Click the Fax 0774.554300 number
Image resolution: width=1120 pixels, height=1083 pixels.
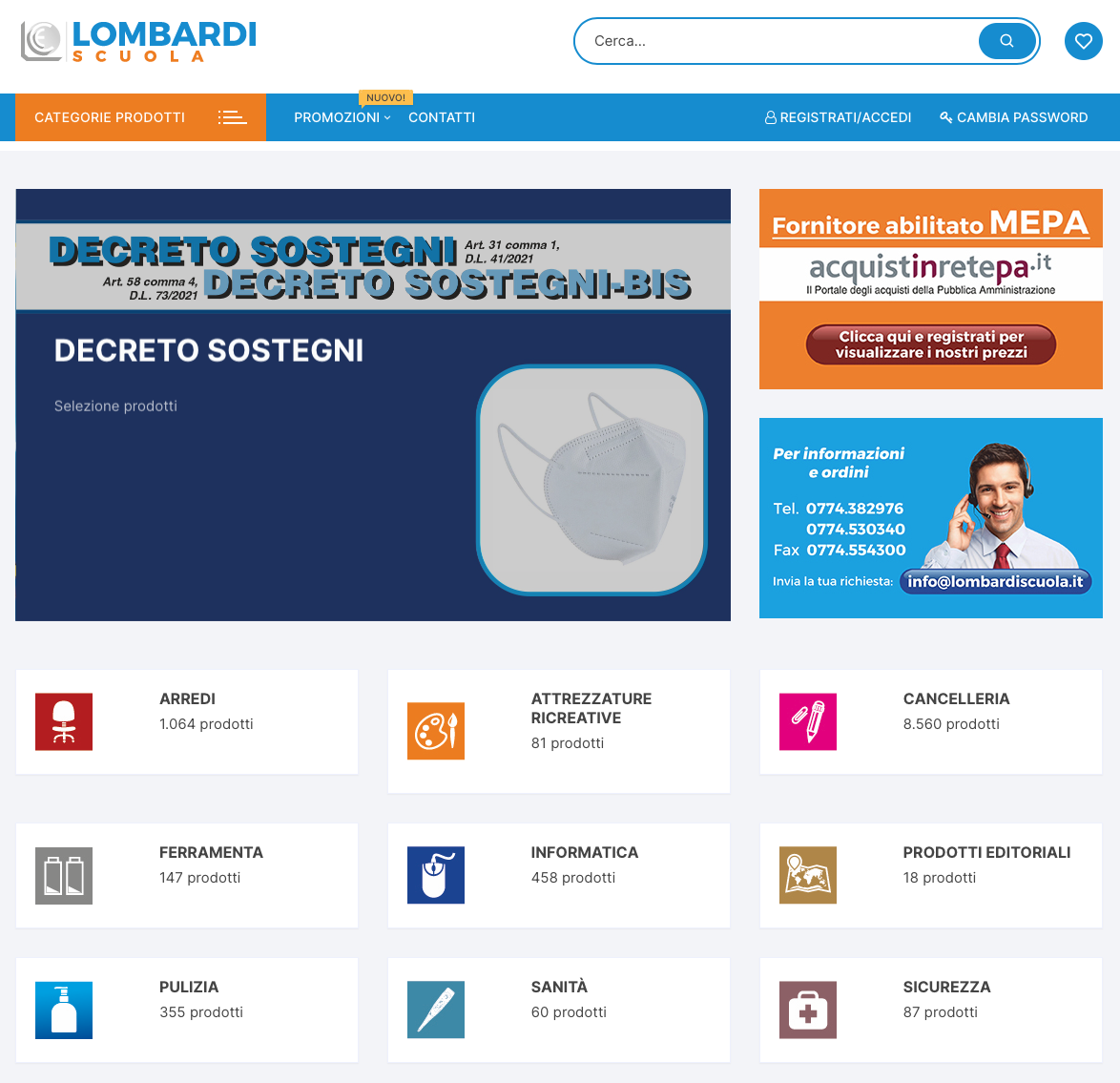(840, 550)
